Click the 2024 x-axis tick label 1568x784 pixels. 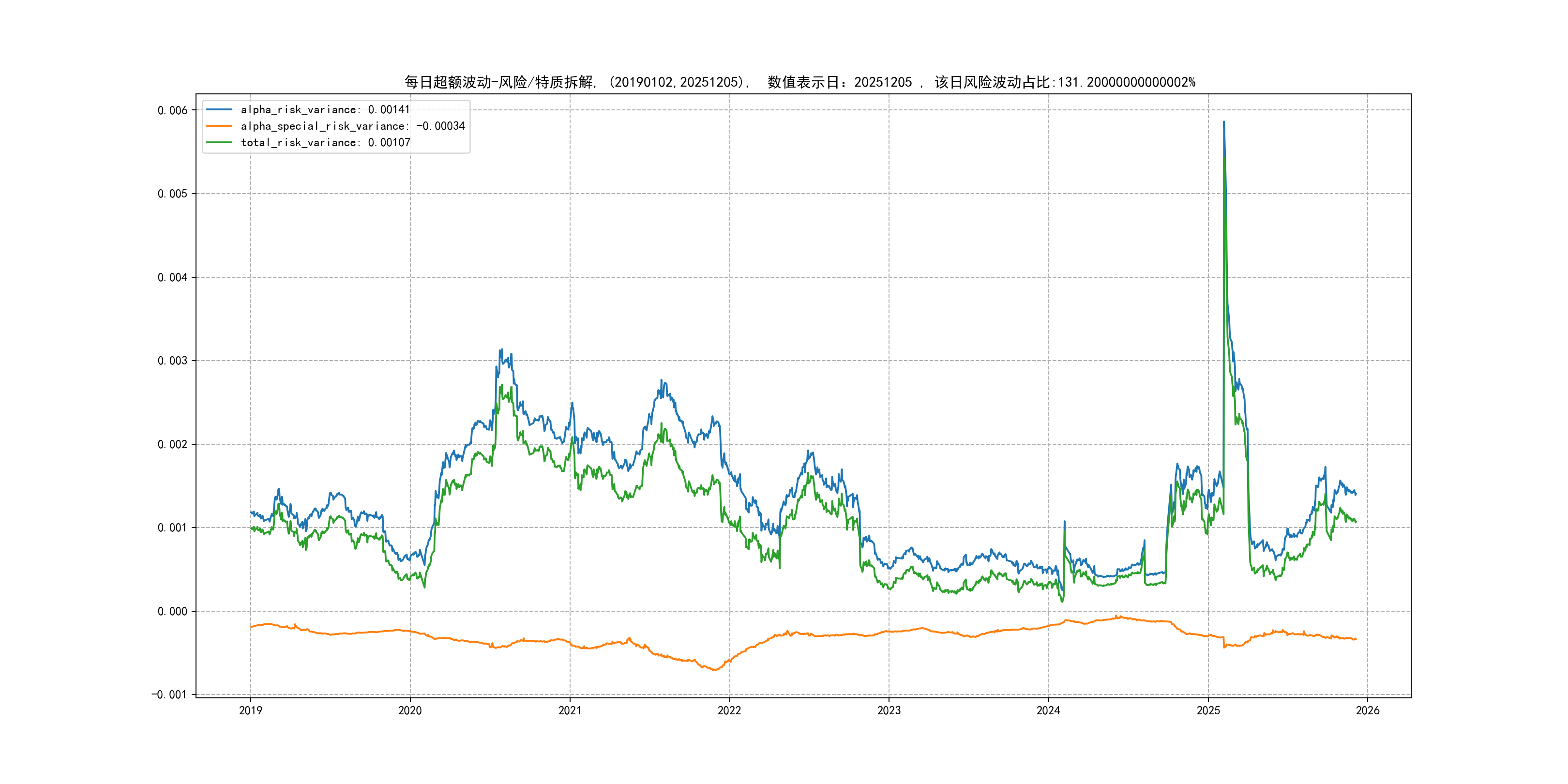pos(1048,710)
